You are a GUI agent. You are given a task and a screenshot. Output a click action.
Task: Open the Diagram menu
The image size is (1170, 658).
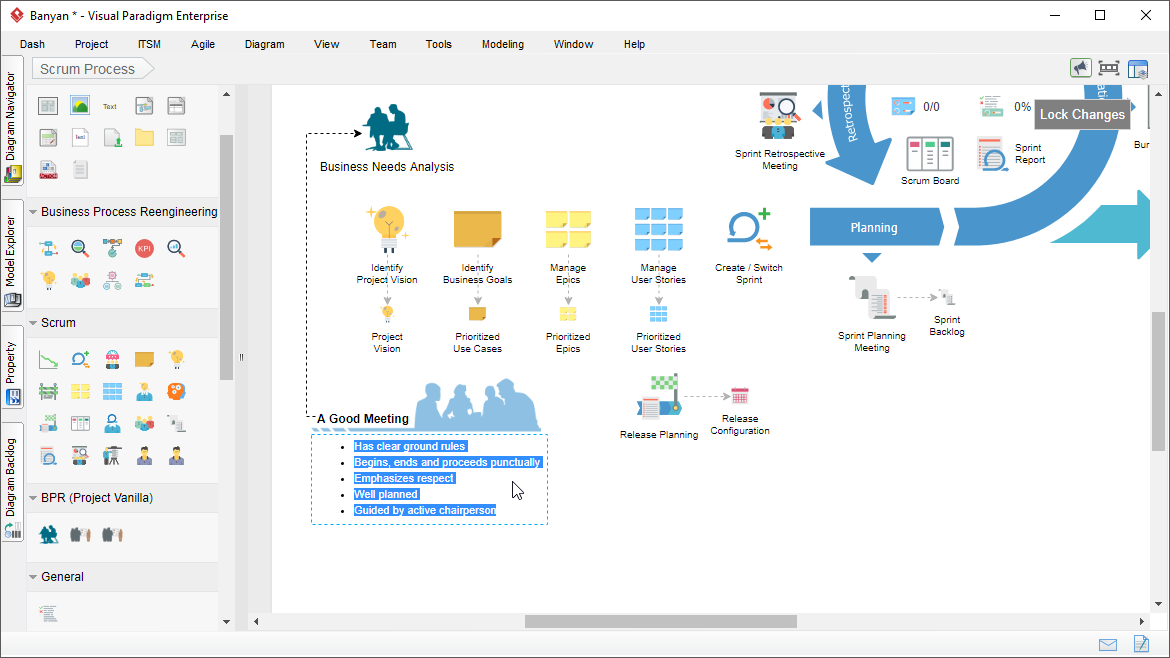pos(265,44)
